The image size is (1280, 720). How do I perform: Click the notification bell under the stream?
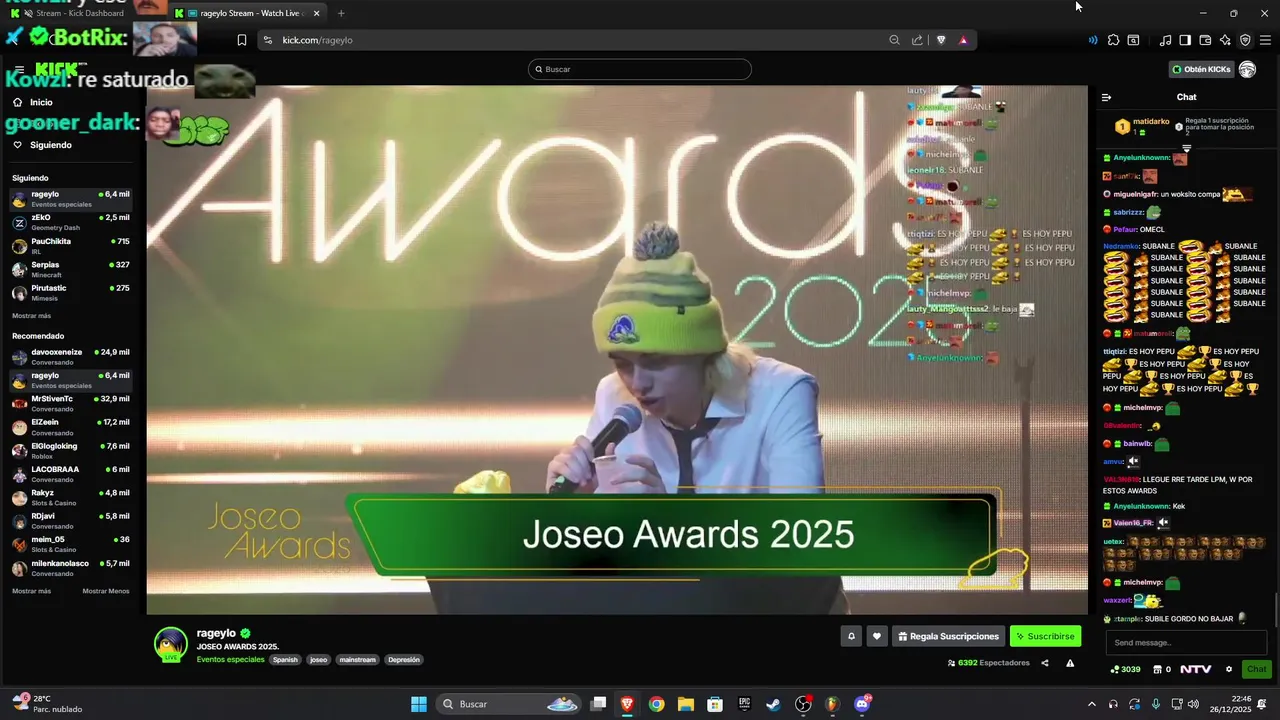click(851, 636)
